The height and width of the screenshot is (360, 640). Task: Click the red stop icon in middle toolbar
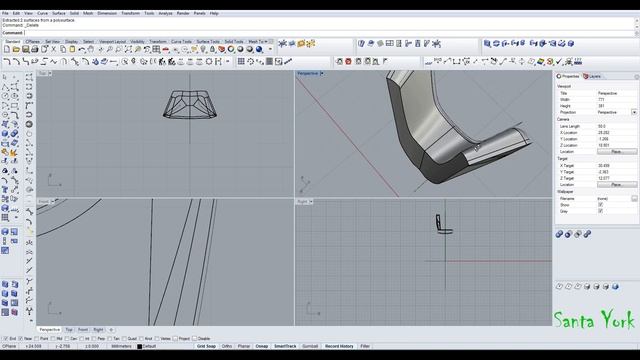[348, 62]
